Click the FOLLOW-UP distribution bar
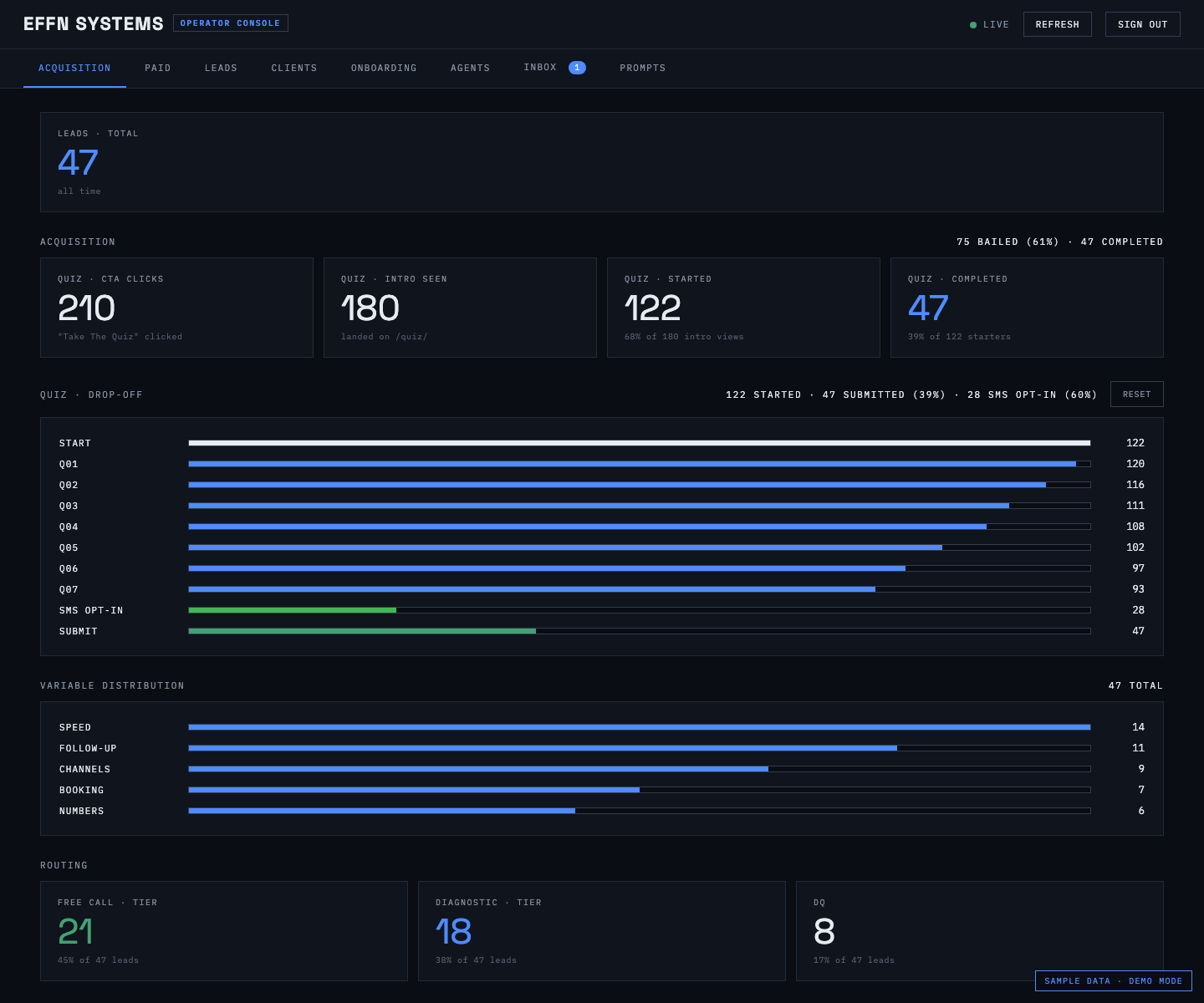1204x1003 pixels. pyautogui.click(x=640, y=748)
